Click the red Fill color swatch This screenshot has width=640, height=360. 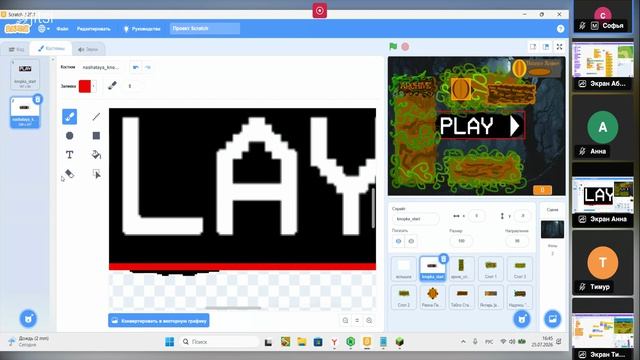click(x=85, y=86)
